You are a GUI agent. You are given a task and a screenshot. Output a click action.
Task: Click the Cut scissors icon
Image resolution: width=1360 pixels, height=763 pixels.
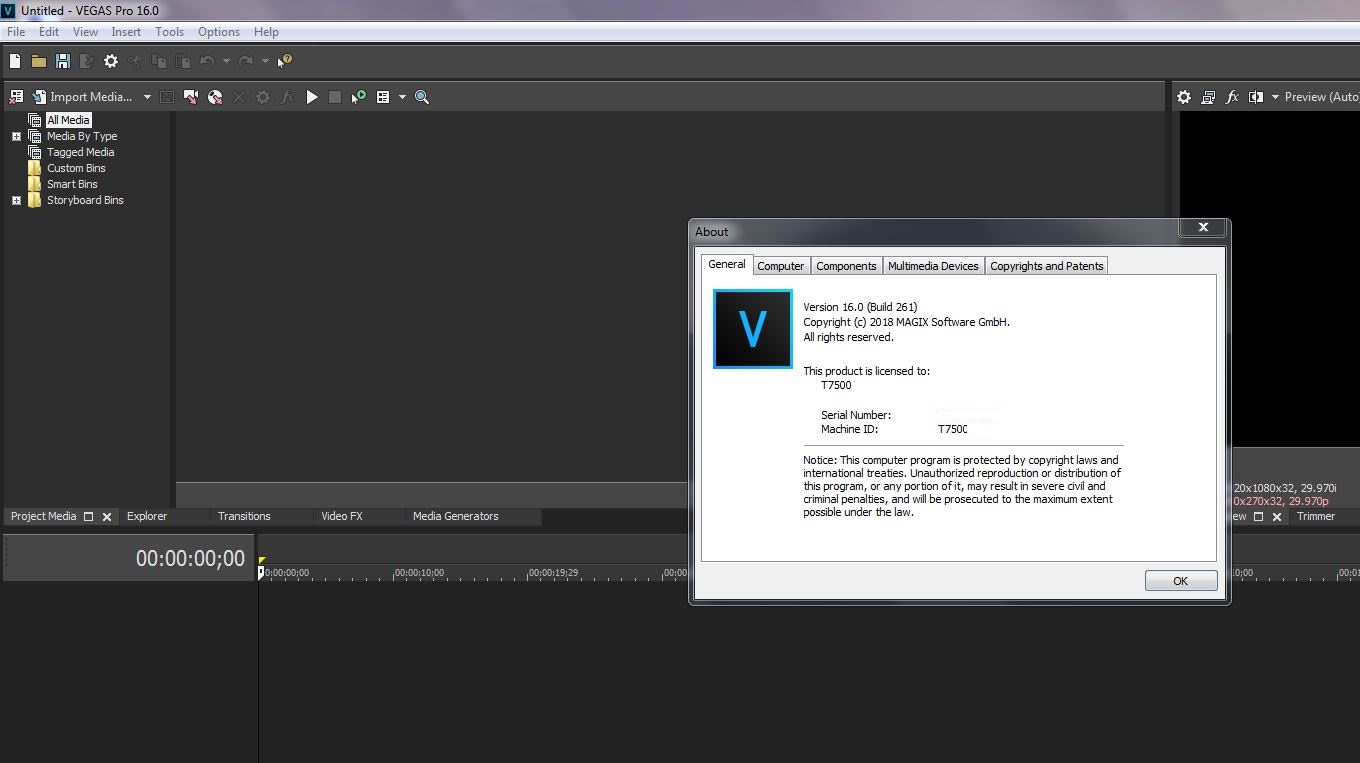point(135,61)
